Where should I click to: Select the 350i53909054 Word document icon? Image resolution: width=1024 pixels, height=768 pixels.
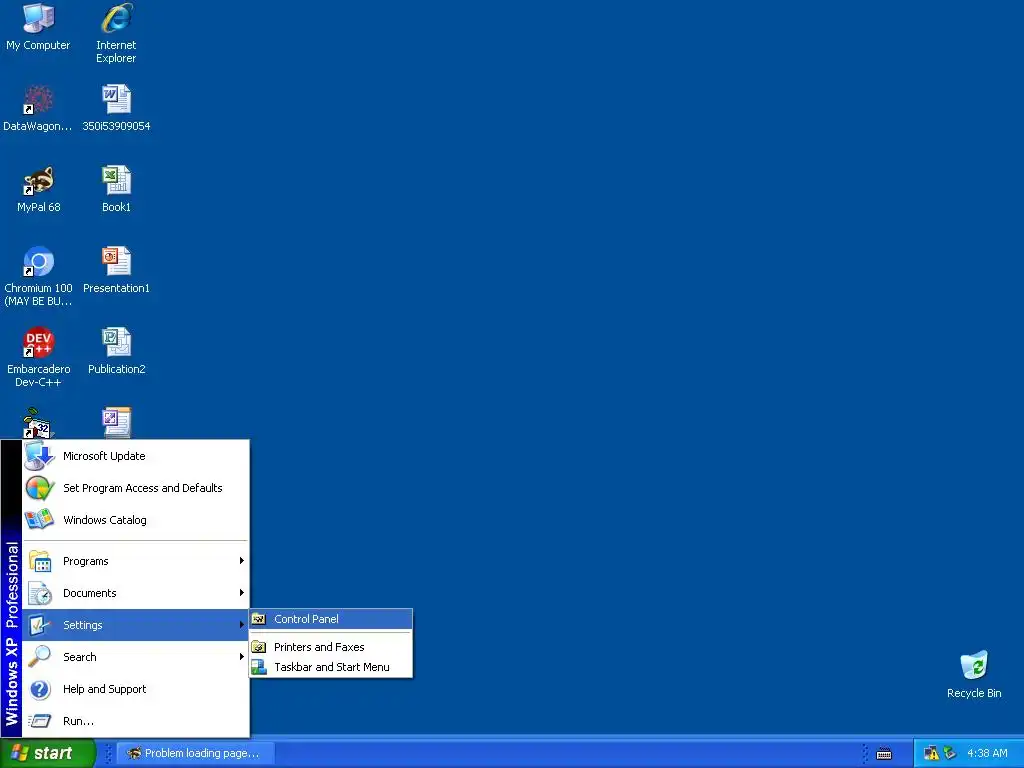point(116,100)
